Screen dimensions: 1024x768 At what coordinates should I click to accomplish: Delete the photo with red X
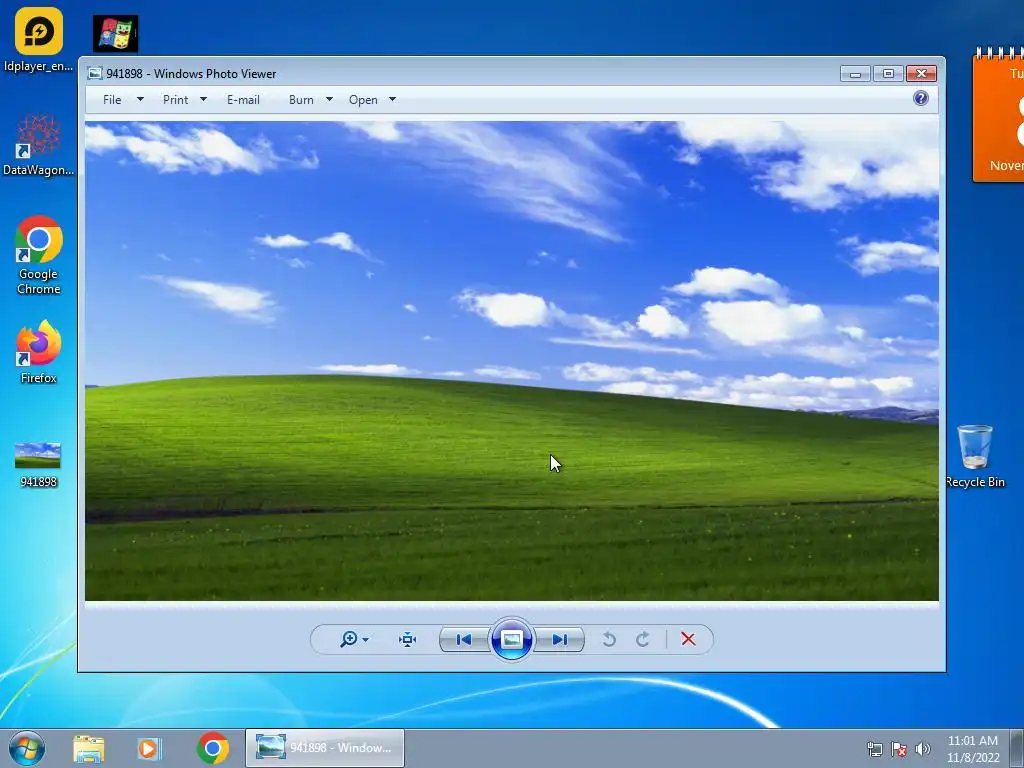click(688, 639)
